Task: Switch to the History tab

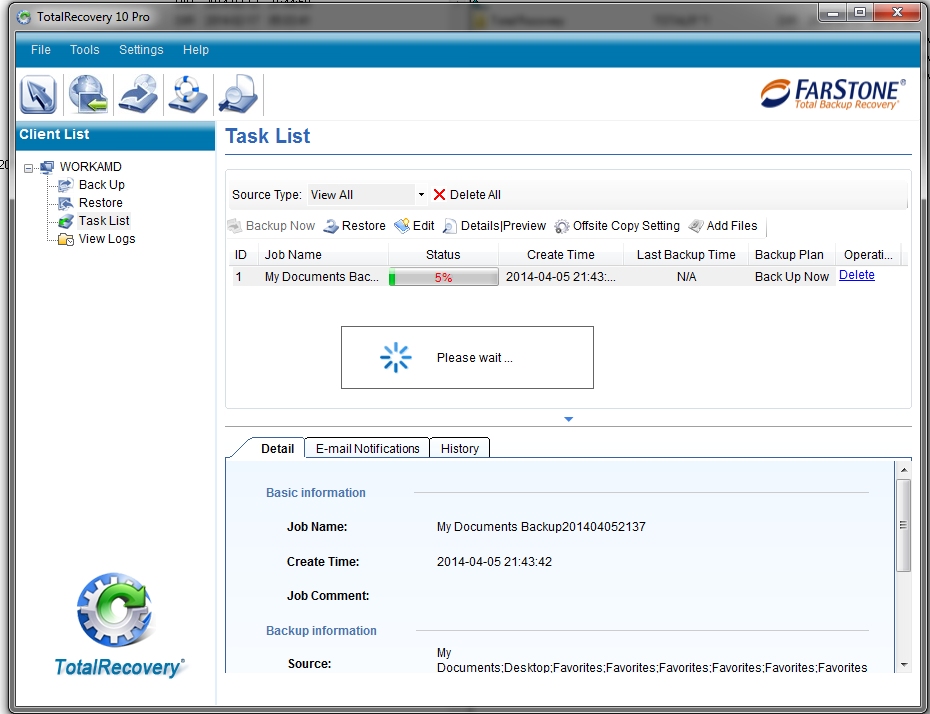Action: [x=460, y=449]
